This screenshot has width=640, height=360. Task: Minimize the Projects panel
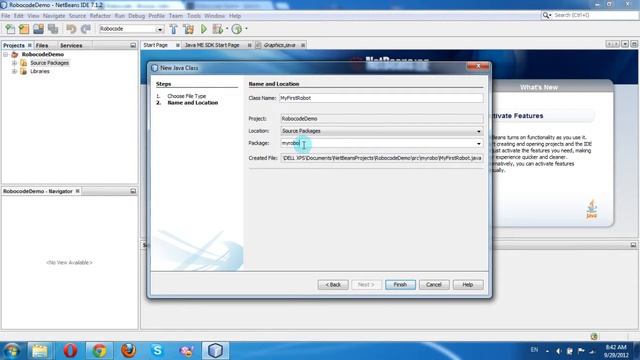tap(133, 45)
